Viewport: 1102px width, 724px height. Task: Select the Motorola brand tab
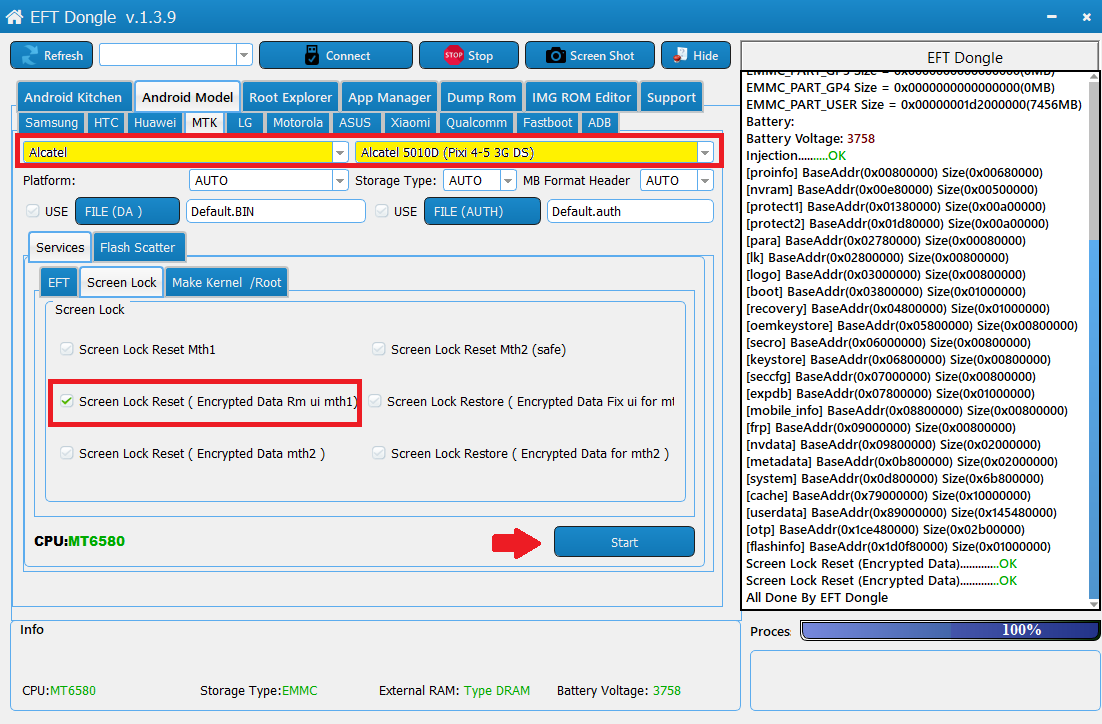297,123
